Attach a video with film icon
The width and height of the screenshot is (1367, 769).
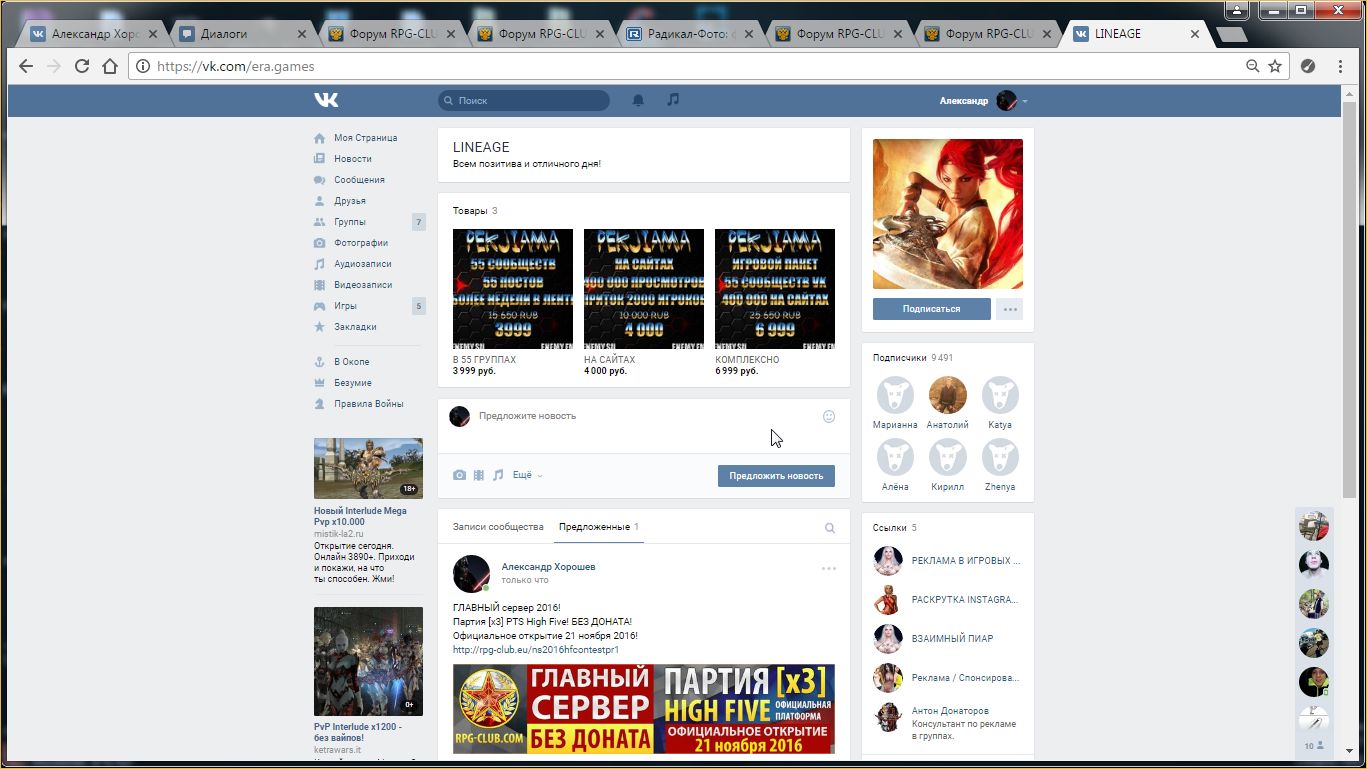click(x=479, y=475)
